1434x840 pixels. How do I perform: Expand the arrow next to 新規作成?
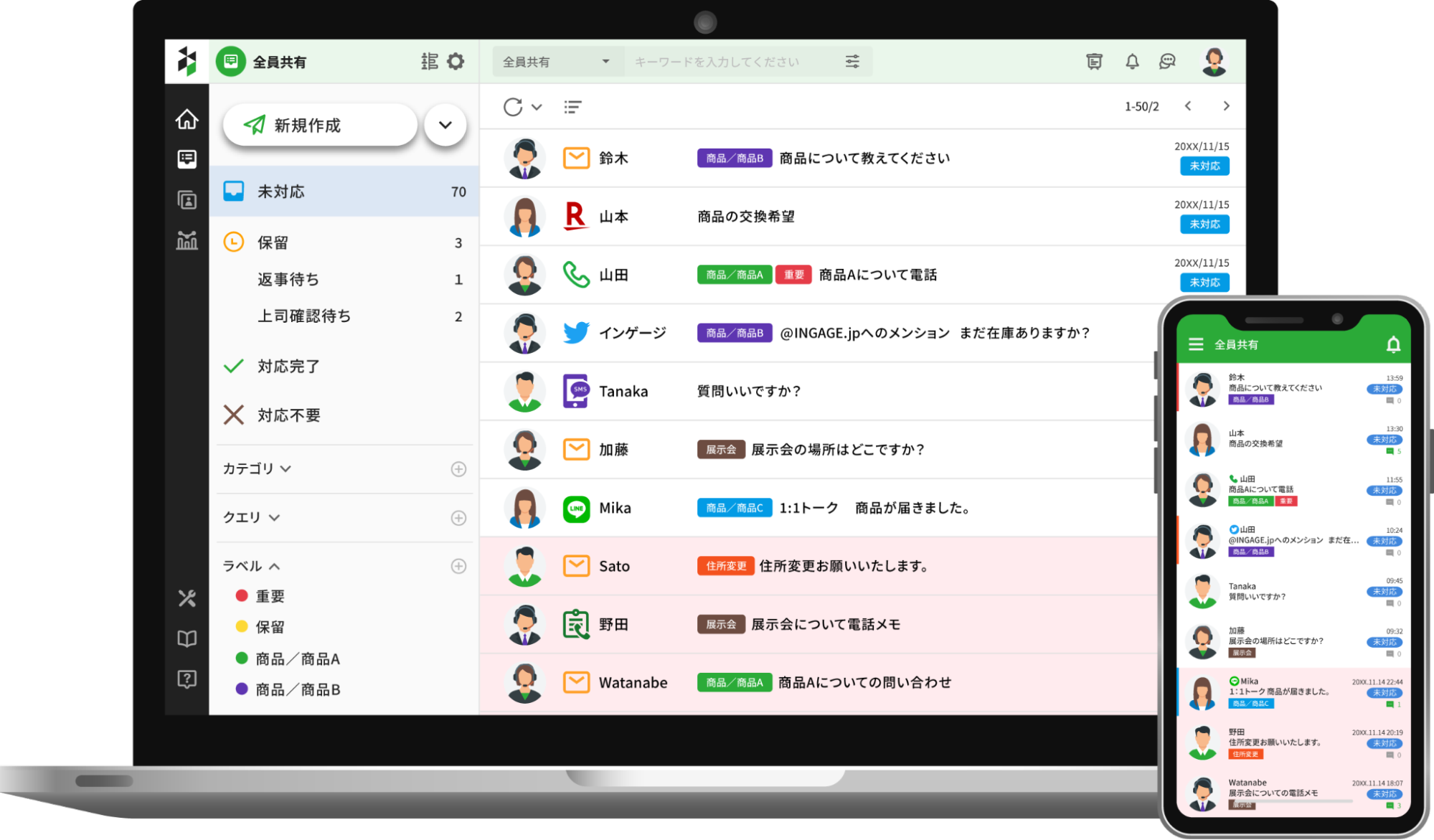445,125
